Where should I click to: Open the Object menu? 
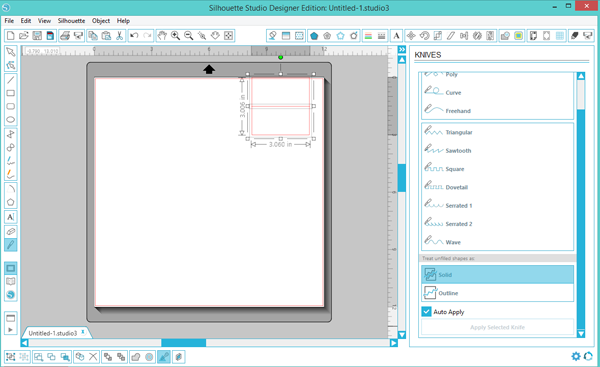[x=101, y=21]
